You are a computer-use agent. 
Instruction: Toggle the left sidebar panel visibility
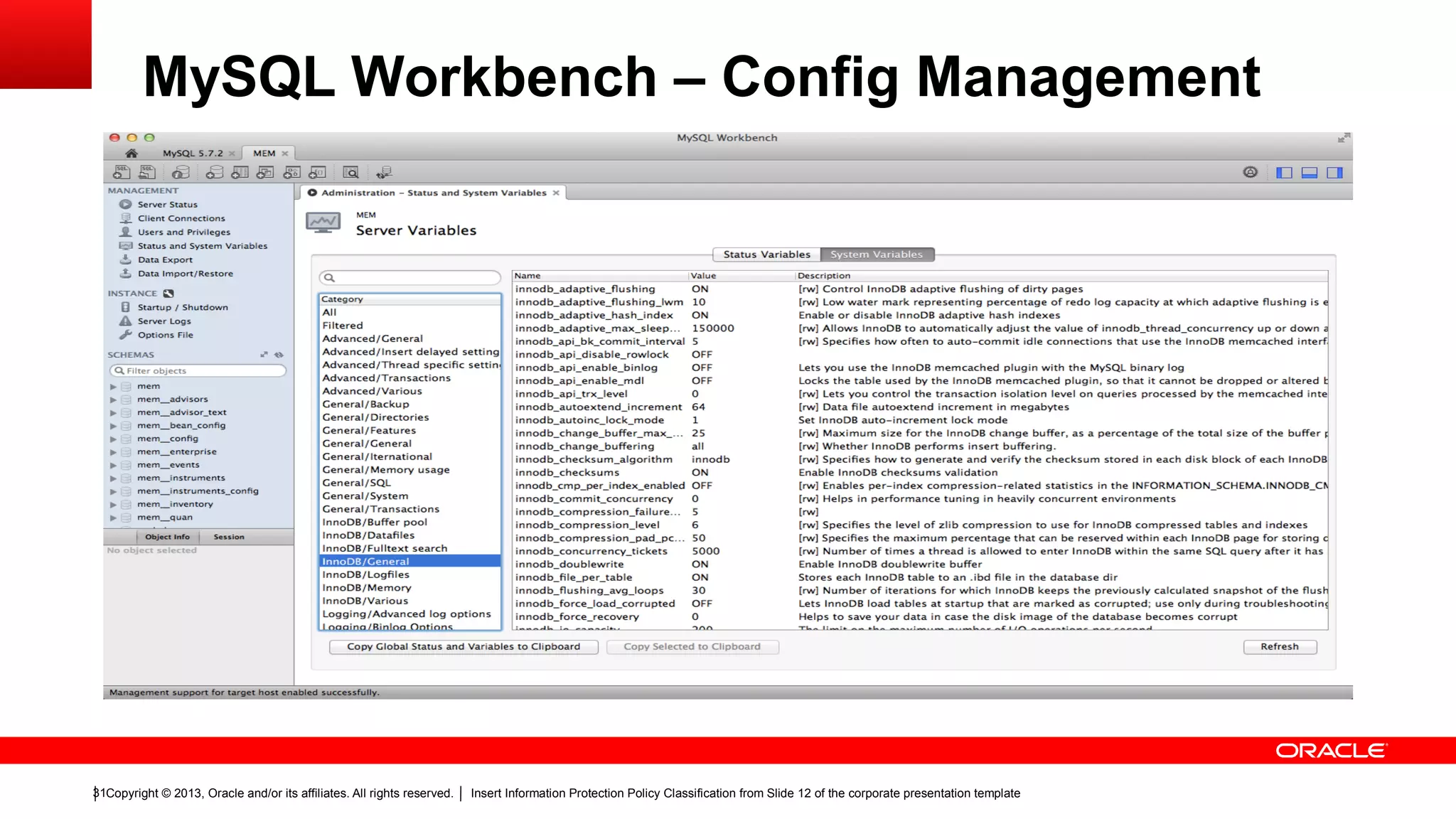pyautogui.click(x=1284, y=172)
